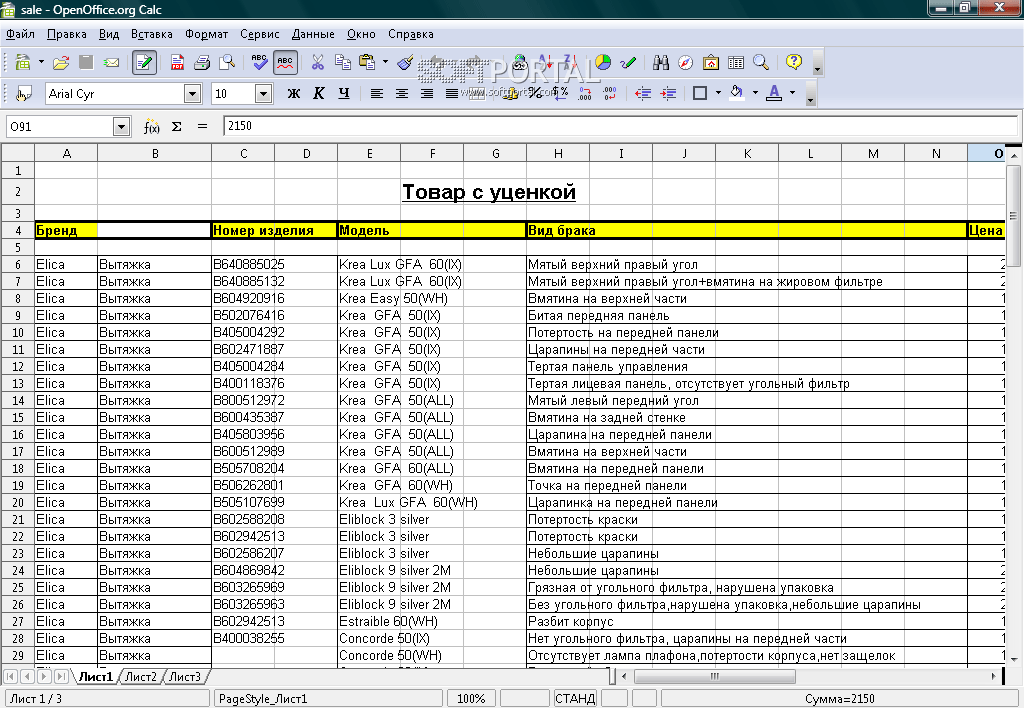Screen dimensions: 1024x708
Task: Open the Background Color dropdown arrow
Action: coord(756,93)
